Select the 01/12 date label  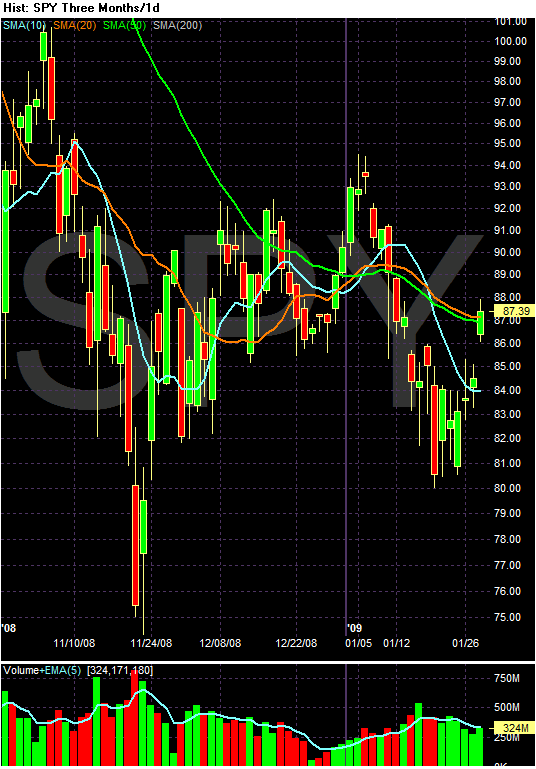(x=396, y=643)
